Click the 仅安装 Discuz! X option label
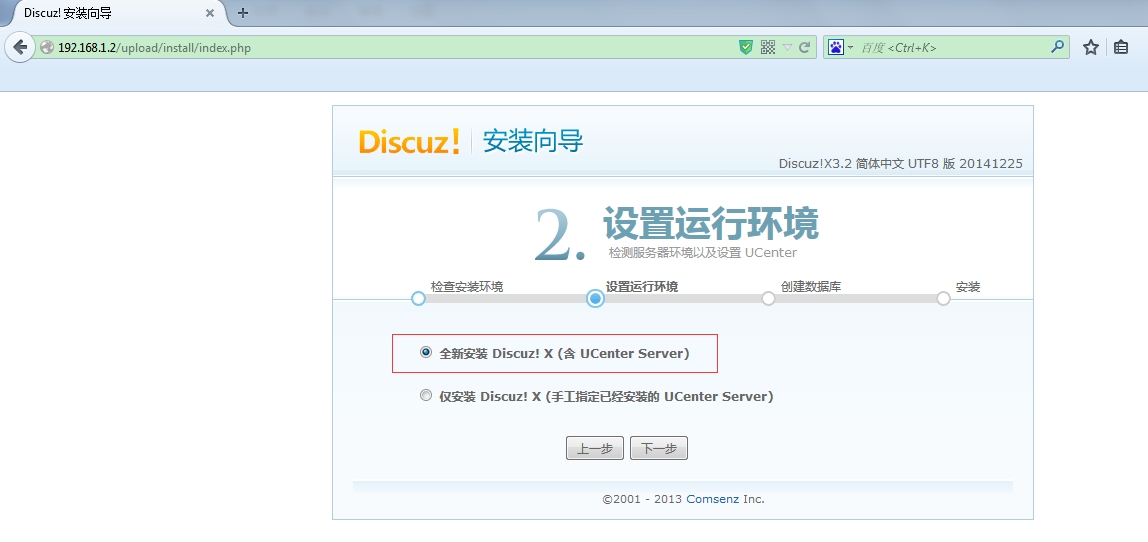 (606, 396)
